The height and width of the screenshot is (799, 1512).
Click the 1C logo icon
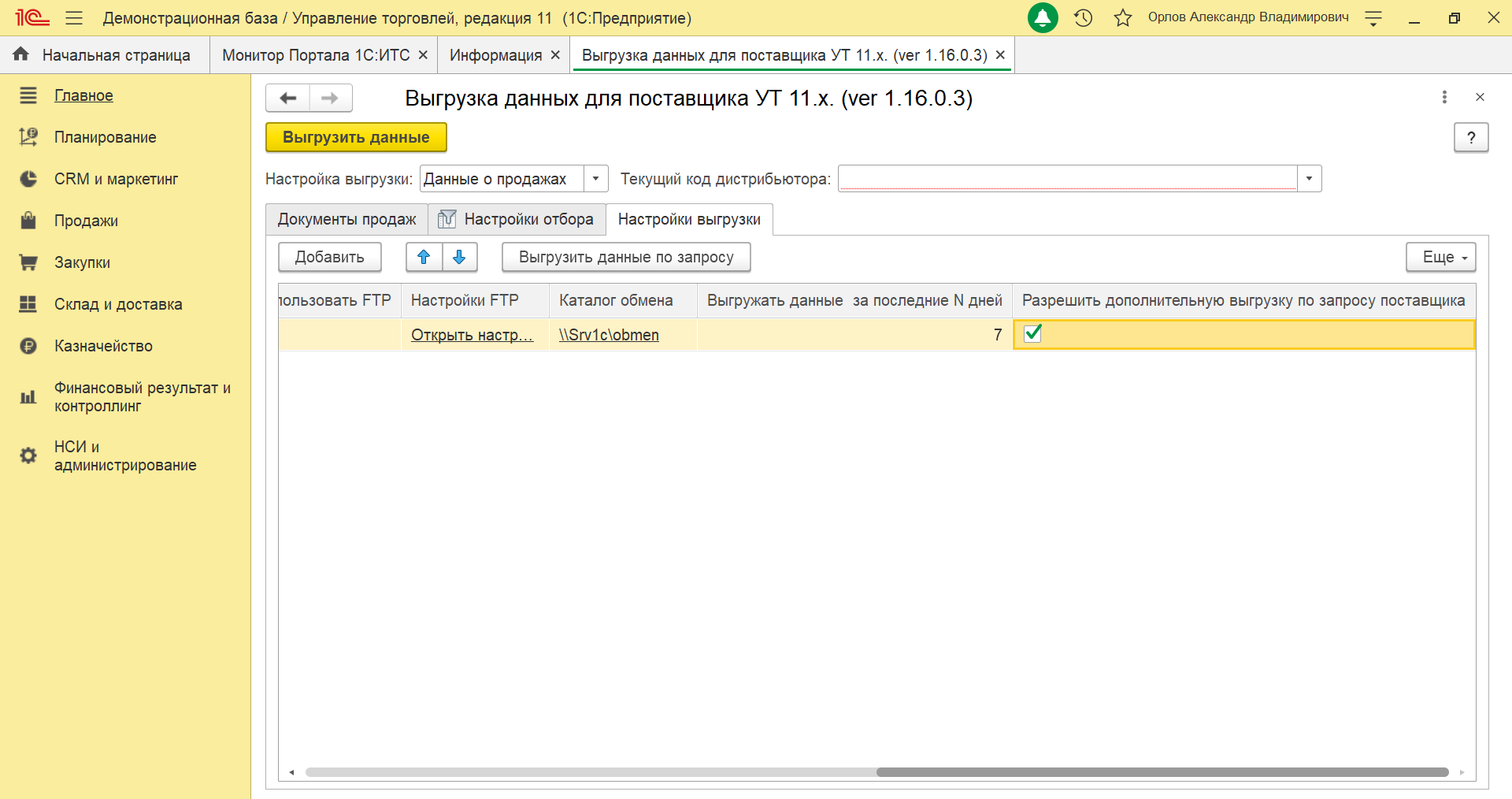click(31, 17)
